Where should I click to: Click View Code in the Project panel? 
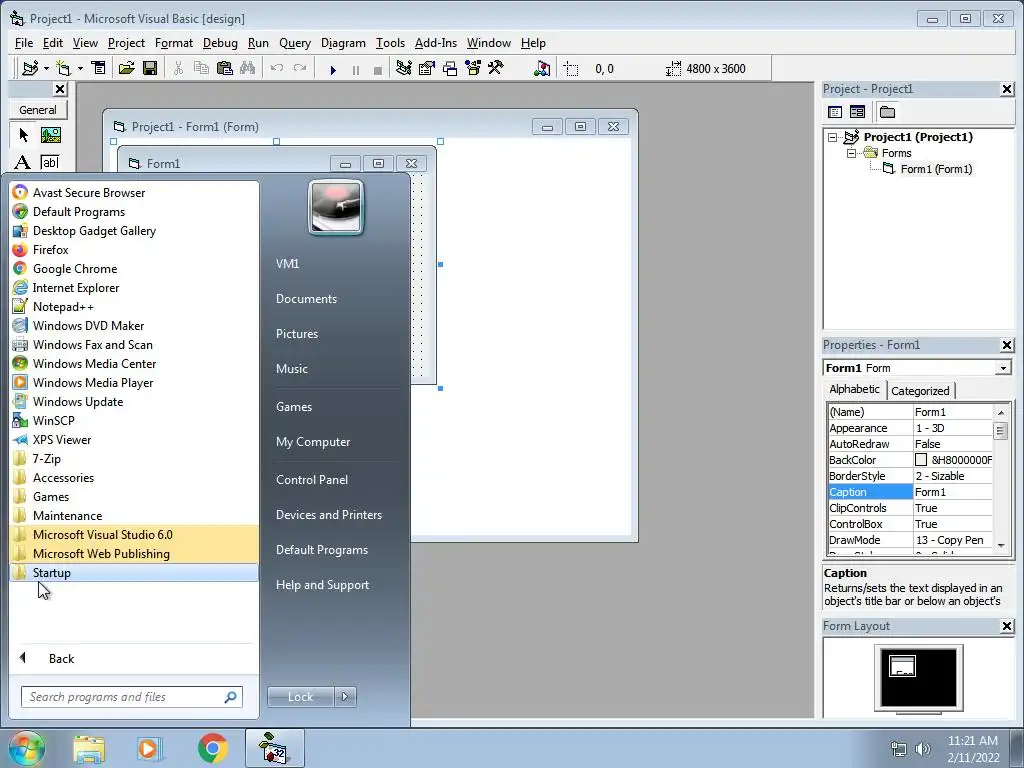(835, 112)
